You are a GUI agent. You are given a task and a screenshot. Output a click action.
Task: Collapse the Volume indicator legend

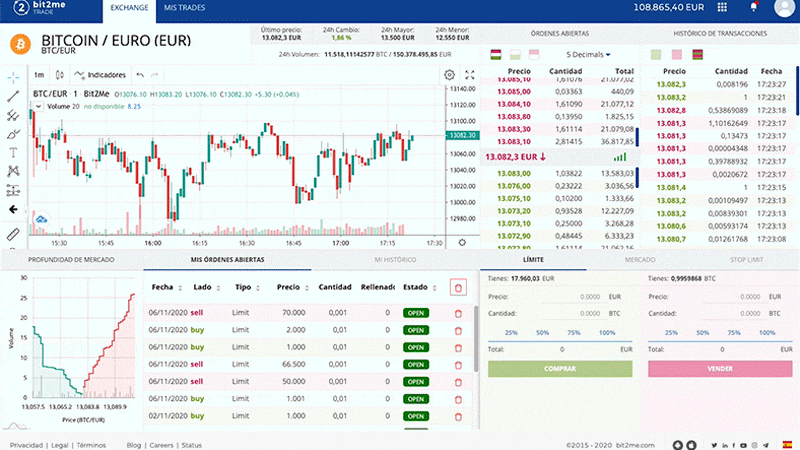[38, 107]
